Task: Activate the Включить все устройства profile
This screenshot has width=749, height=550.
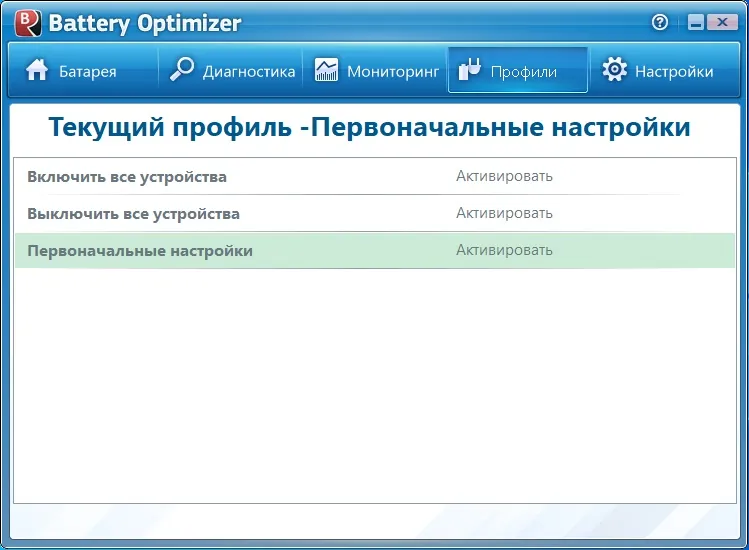Action: [504, 176]
